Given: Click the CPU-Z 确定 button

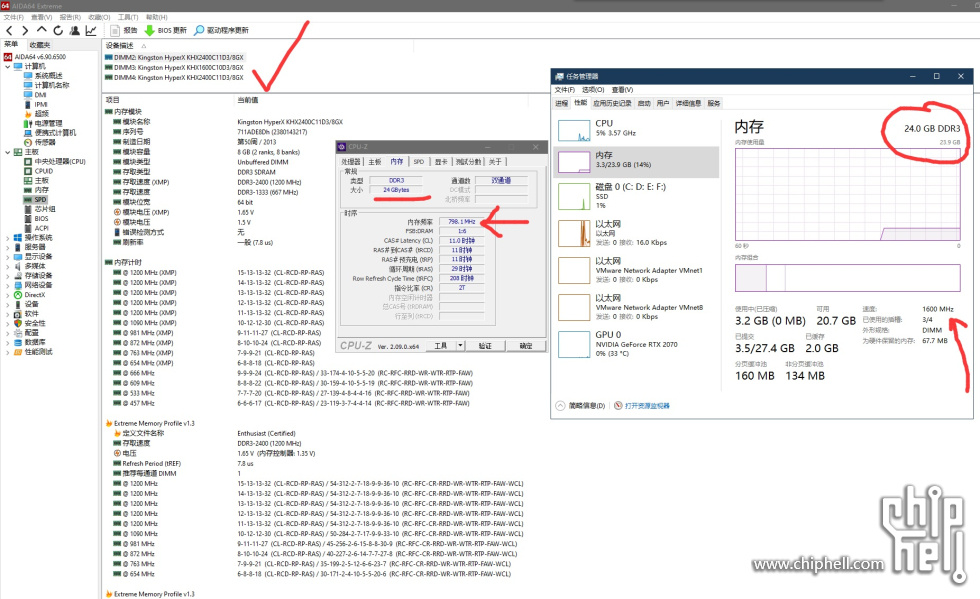Looking at the screenshot, I should (x=526, y=346).
